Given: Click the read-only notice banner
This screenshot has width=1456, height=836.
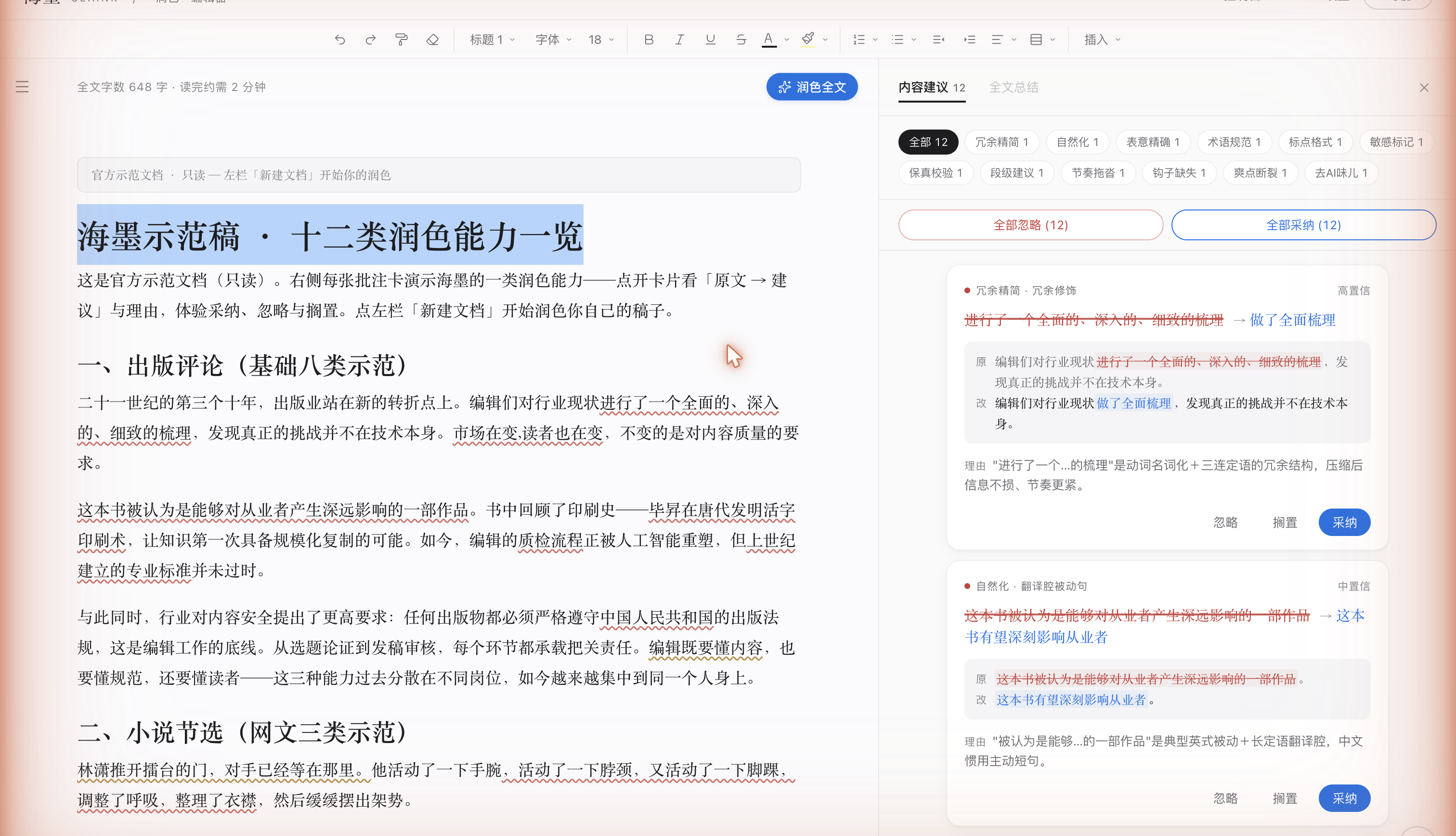Looking at the screenshot, I should point(439,174).
